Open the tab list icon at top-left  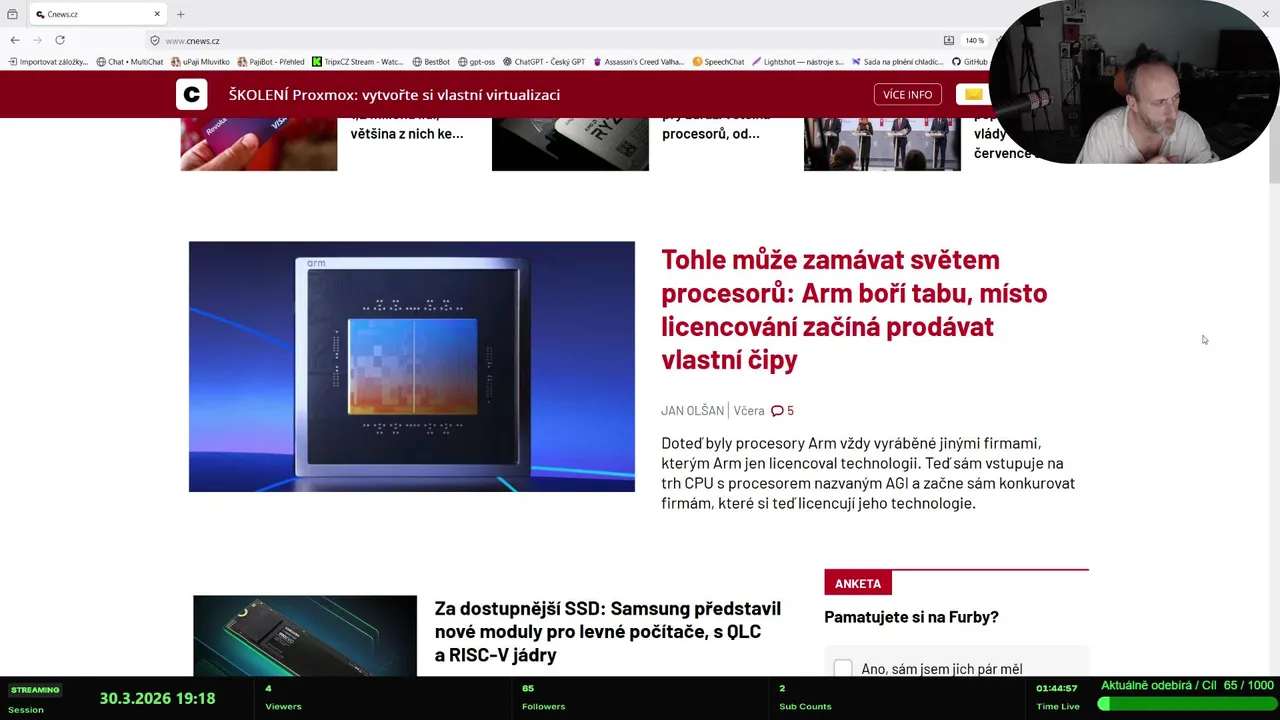point(12,14)
